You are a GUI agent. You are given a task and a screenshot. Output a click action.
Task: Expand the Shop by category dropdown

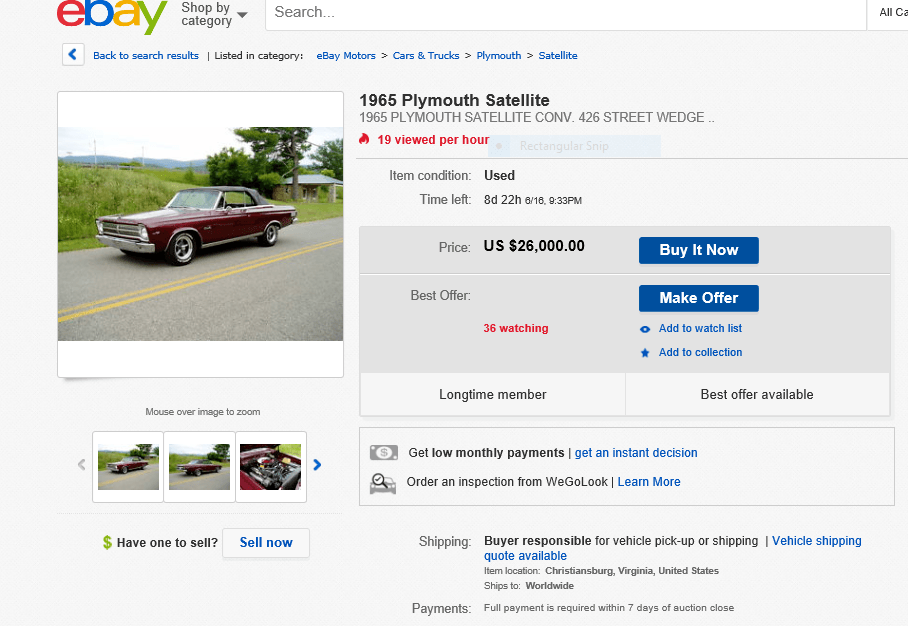[x=214, y=14]
